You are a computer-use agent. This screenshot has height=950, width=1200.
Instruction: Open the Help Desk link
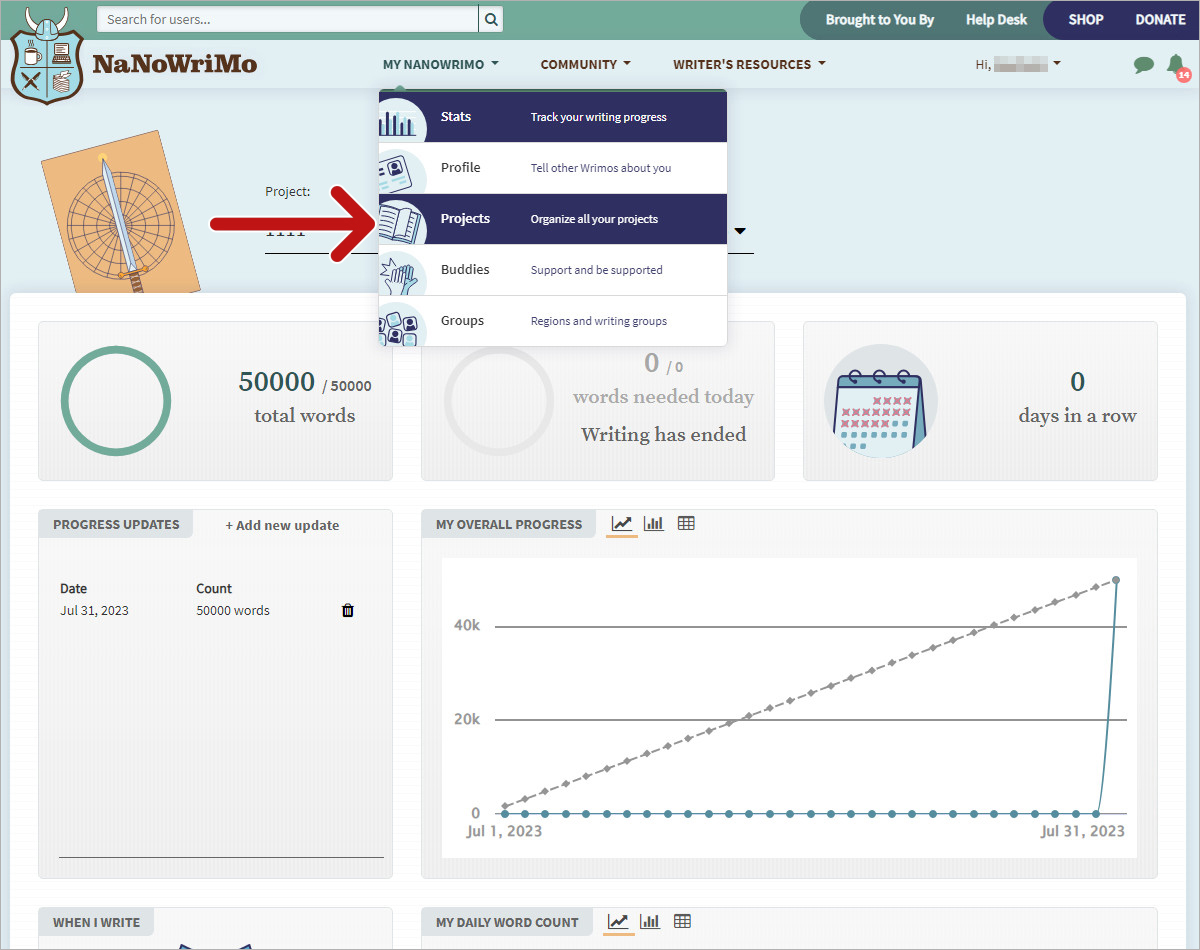tap(996, 20)
